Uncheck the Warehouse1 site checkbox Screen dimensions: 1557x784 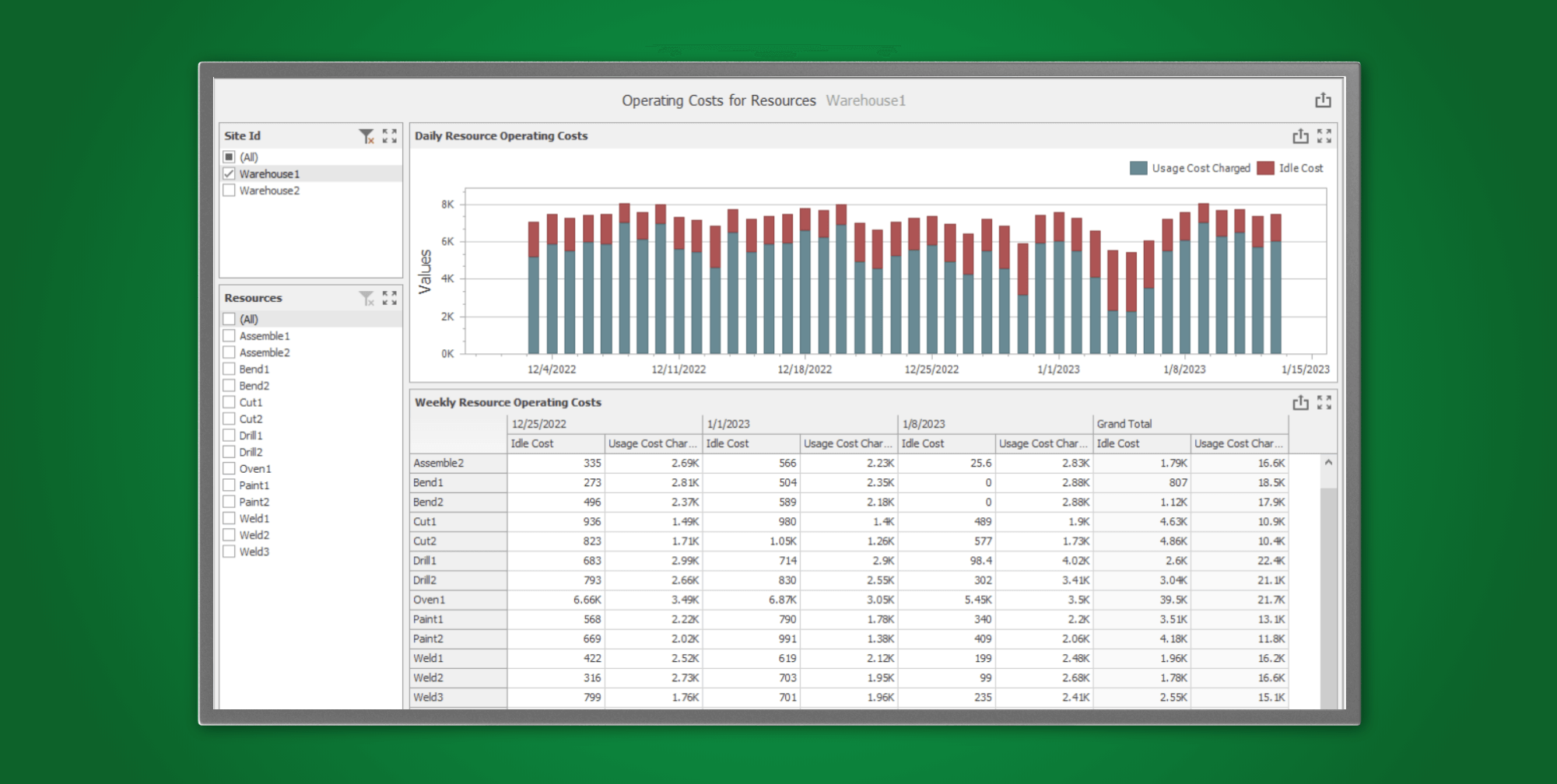click(230, 173)
